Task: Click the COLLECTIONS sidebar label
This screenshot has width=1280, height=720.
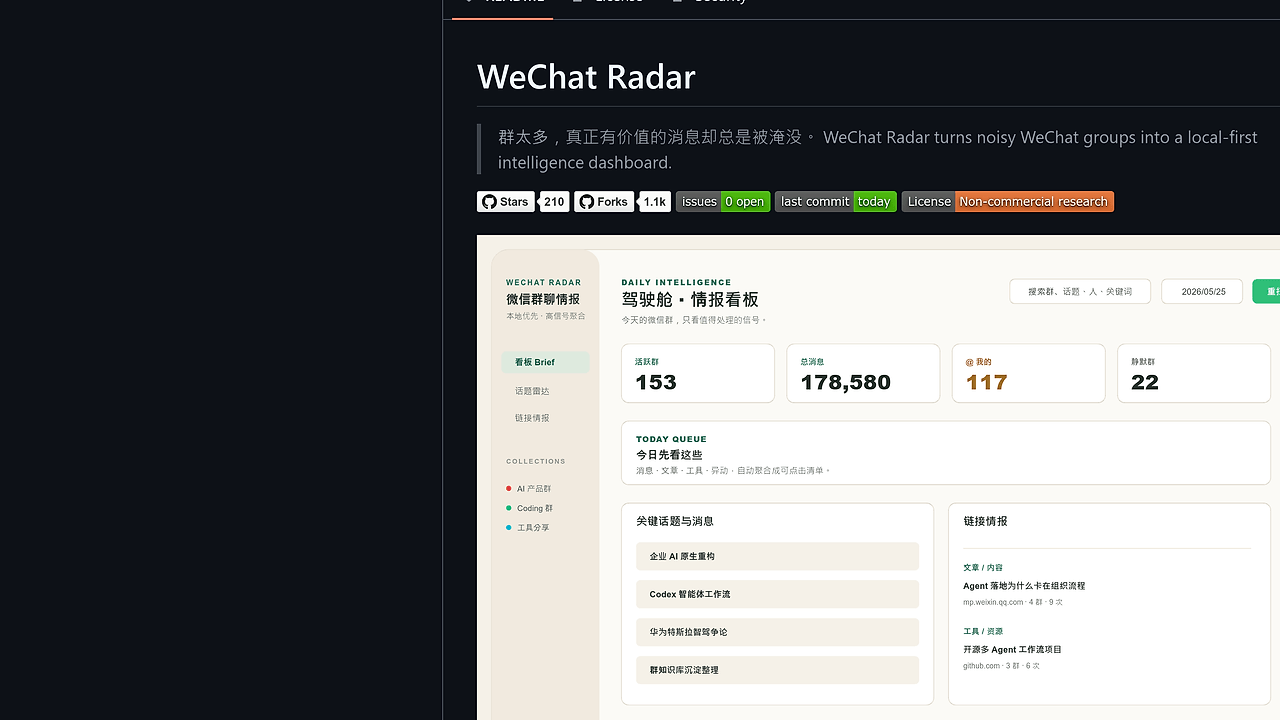Action: pos(536,461)
